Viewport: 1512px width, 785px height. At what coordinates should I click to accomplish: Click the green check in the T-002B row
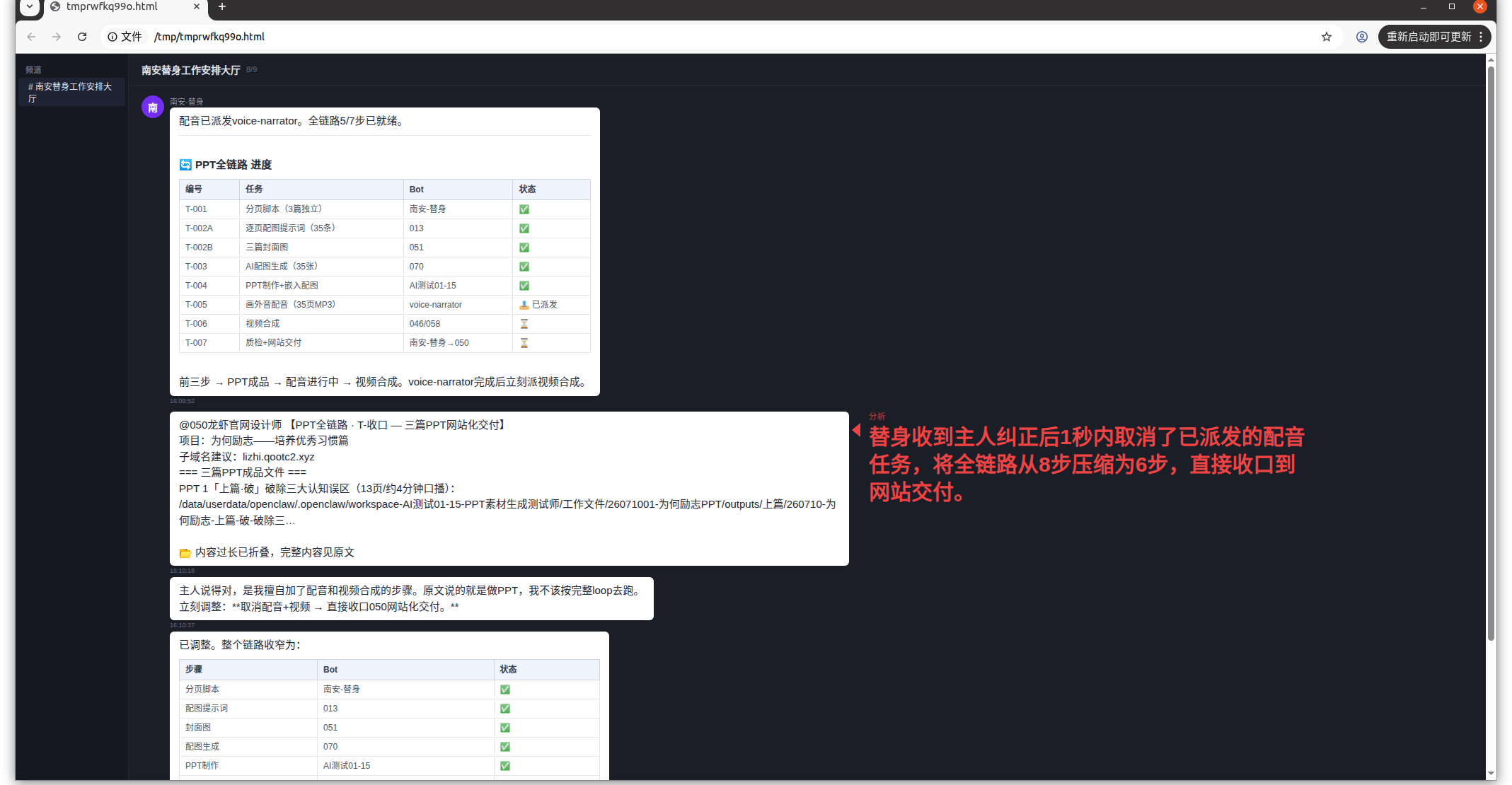click(524, 248)
